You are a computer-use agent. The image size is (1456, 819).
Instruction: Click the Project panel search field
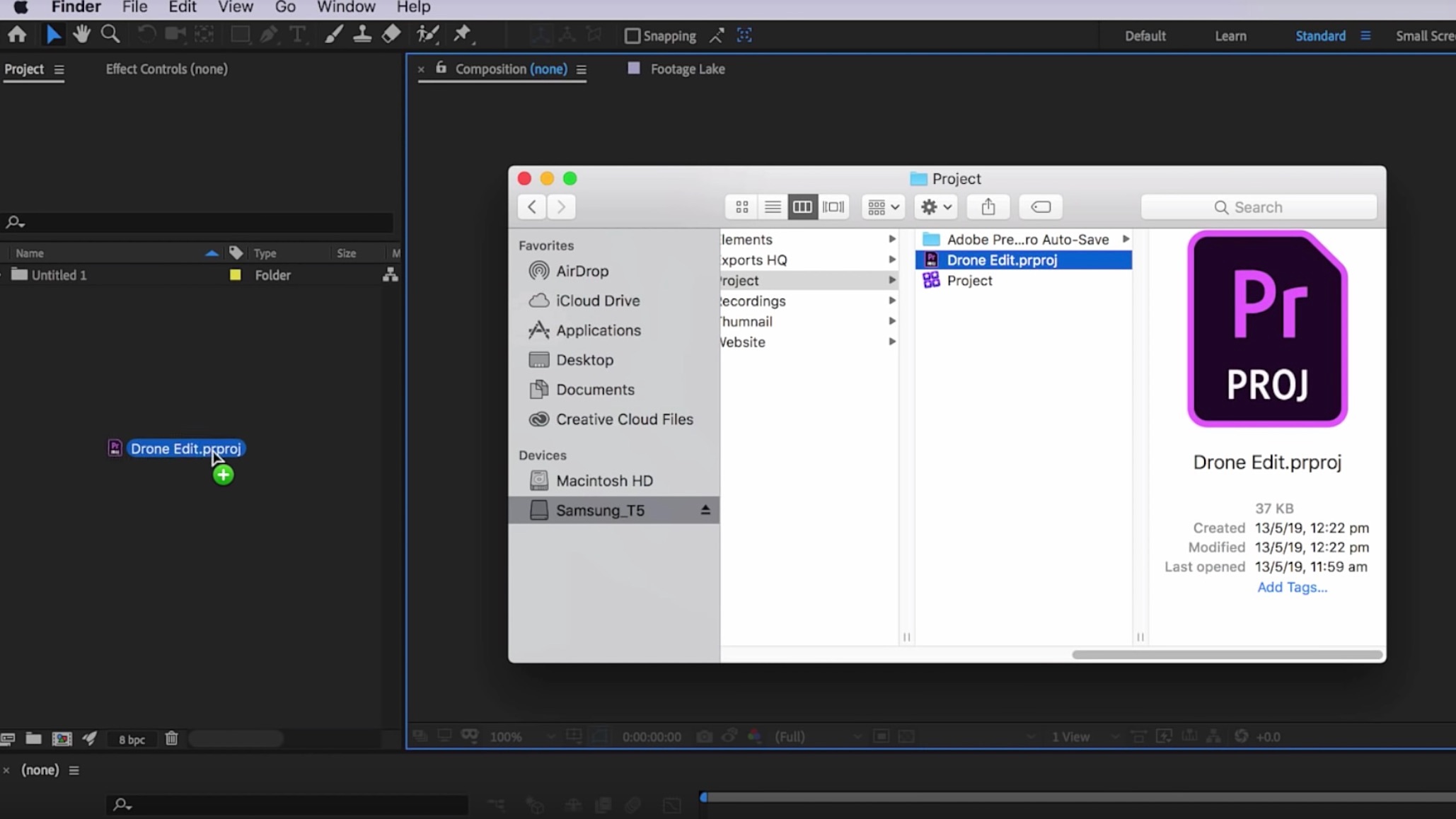(197, 223)
